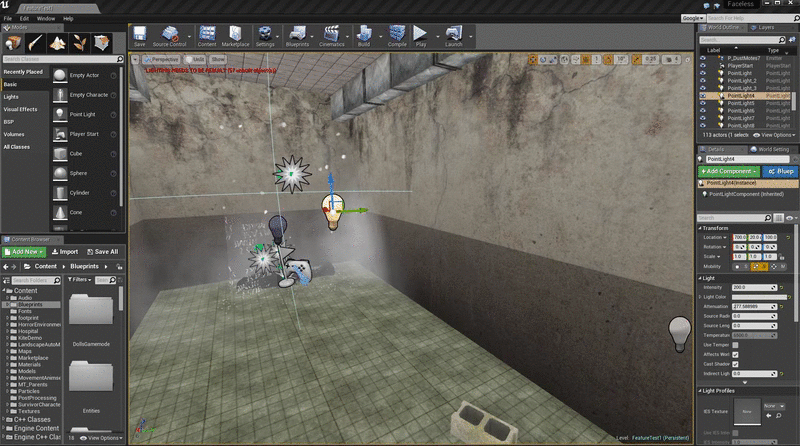
Task: Click the Attenuation Radius value field
Action: pos(755,307)
